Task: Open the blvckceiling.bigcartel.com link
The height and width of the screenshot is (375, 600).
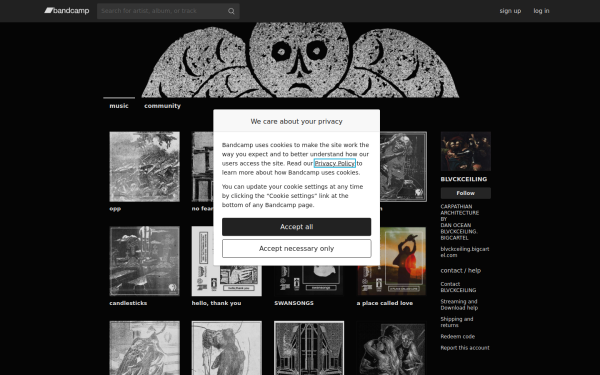Action: pyautogui.click(x=465, y=252)
